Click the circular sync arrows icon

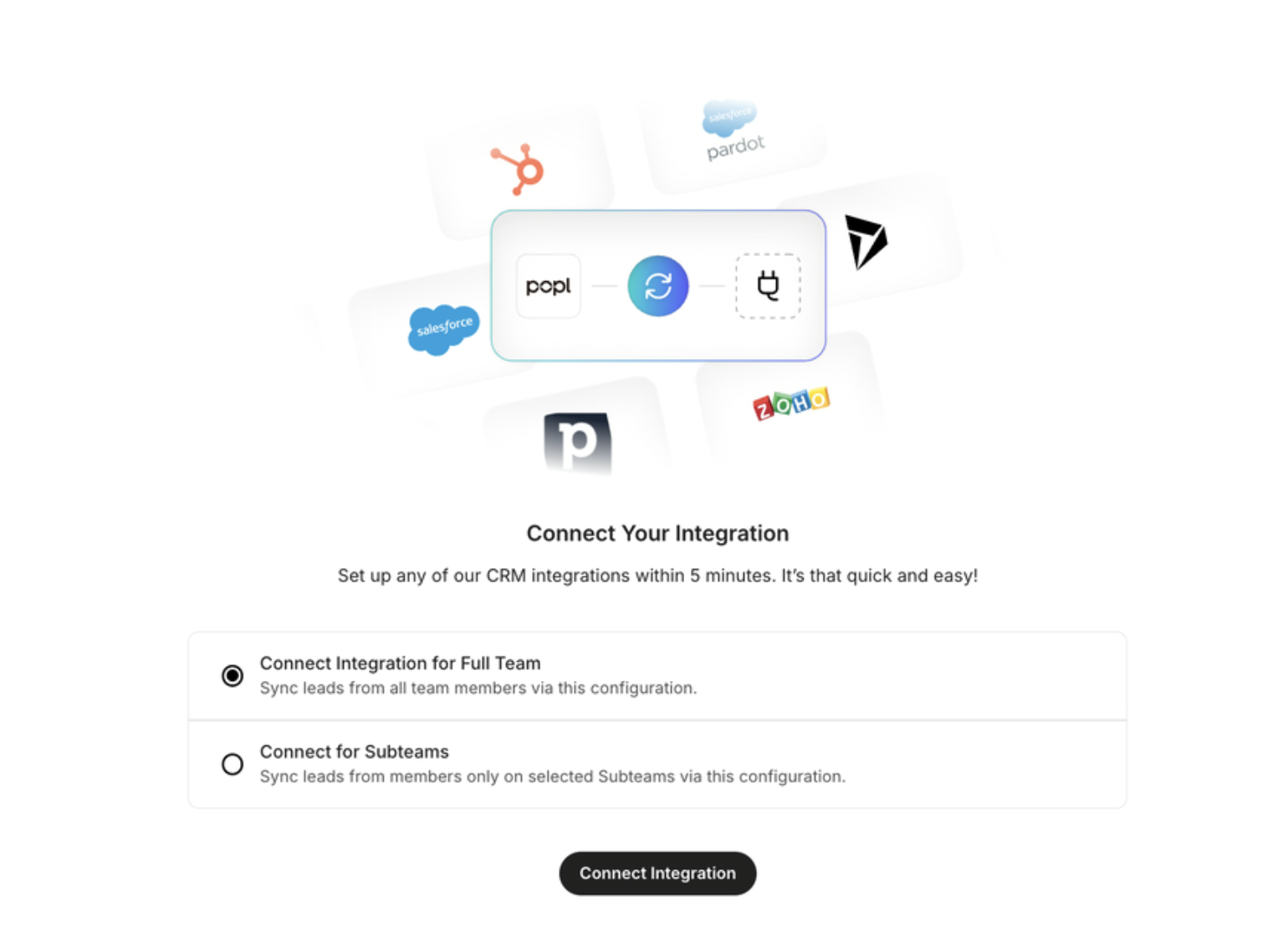tap(658, 286)
